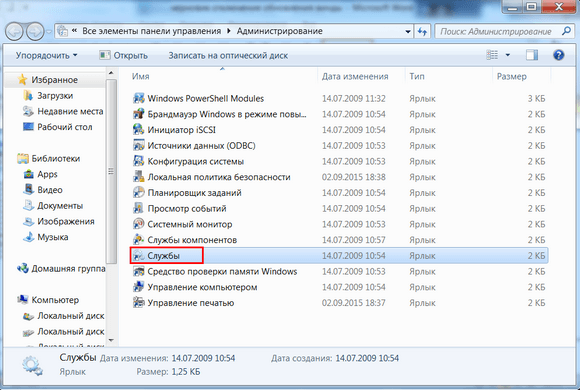580x390 pixels.
Task: Toggle the preview pane button
Action: [x=532, y=56]
